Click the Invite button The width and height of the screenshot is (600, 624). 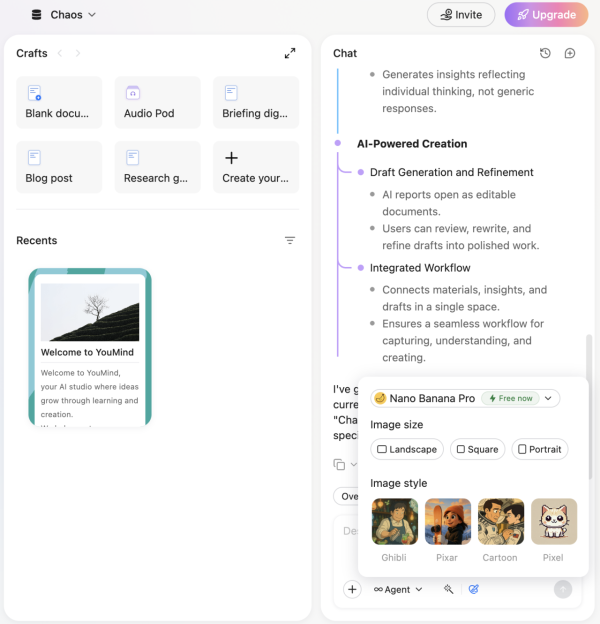point(460,15)
